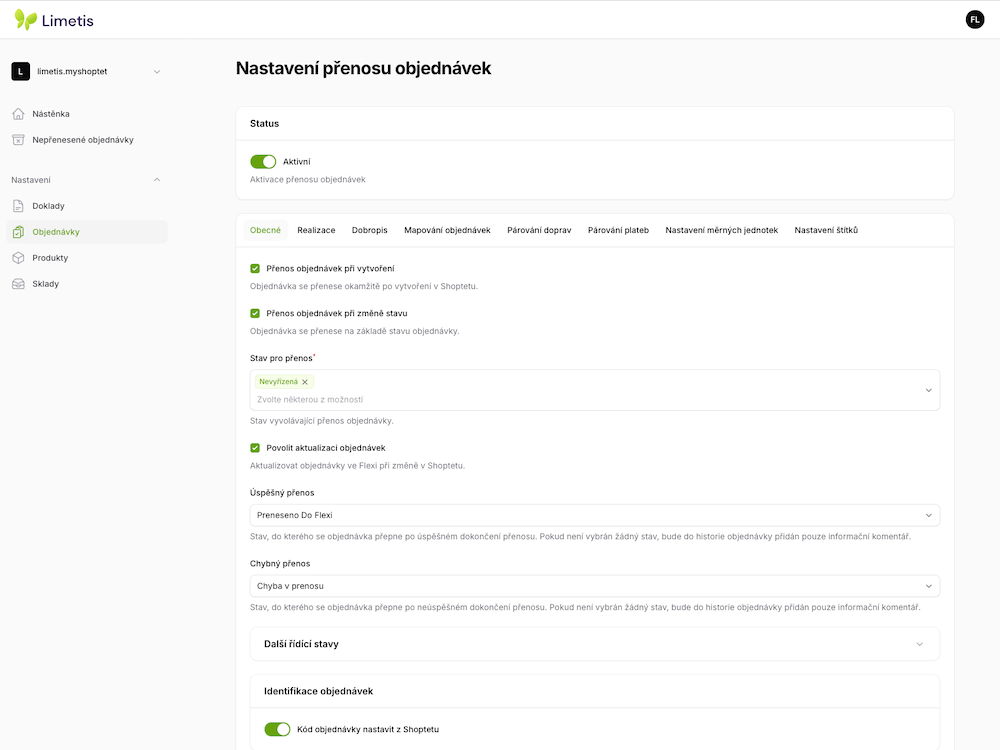The height and width of the screenshot is (750, 1000).
Task: Click the Nástěnka home icon
Action: [18, 114]
